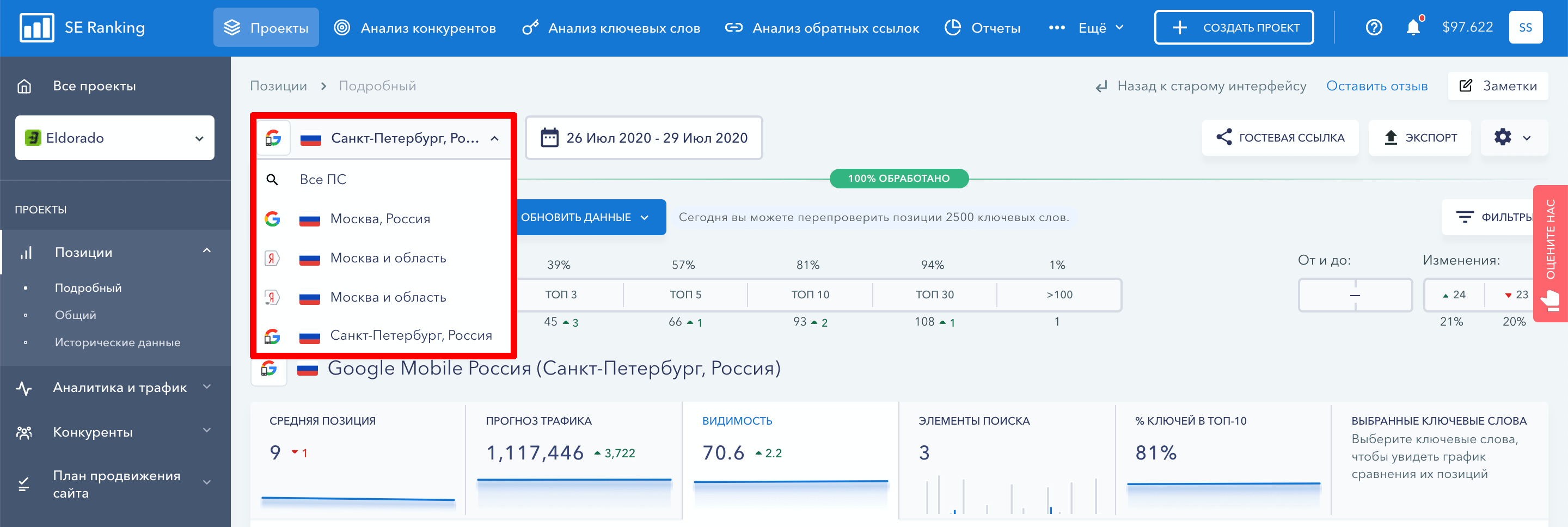Click the Анализ ключевых слов key icon
This screenshot has width=1568, height=527.
click(x=530, y=27)
